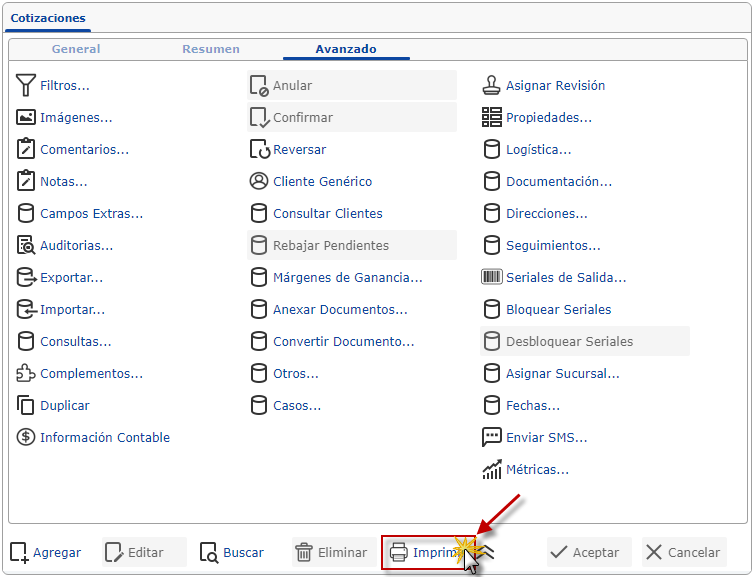Select the Avanzado tab
The width and height of the screenshot is (755, 577).
point(346,49)
